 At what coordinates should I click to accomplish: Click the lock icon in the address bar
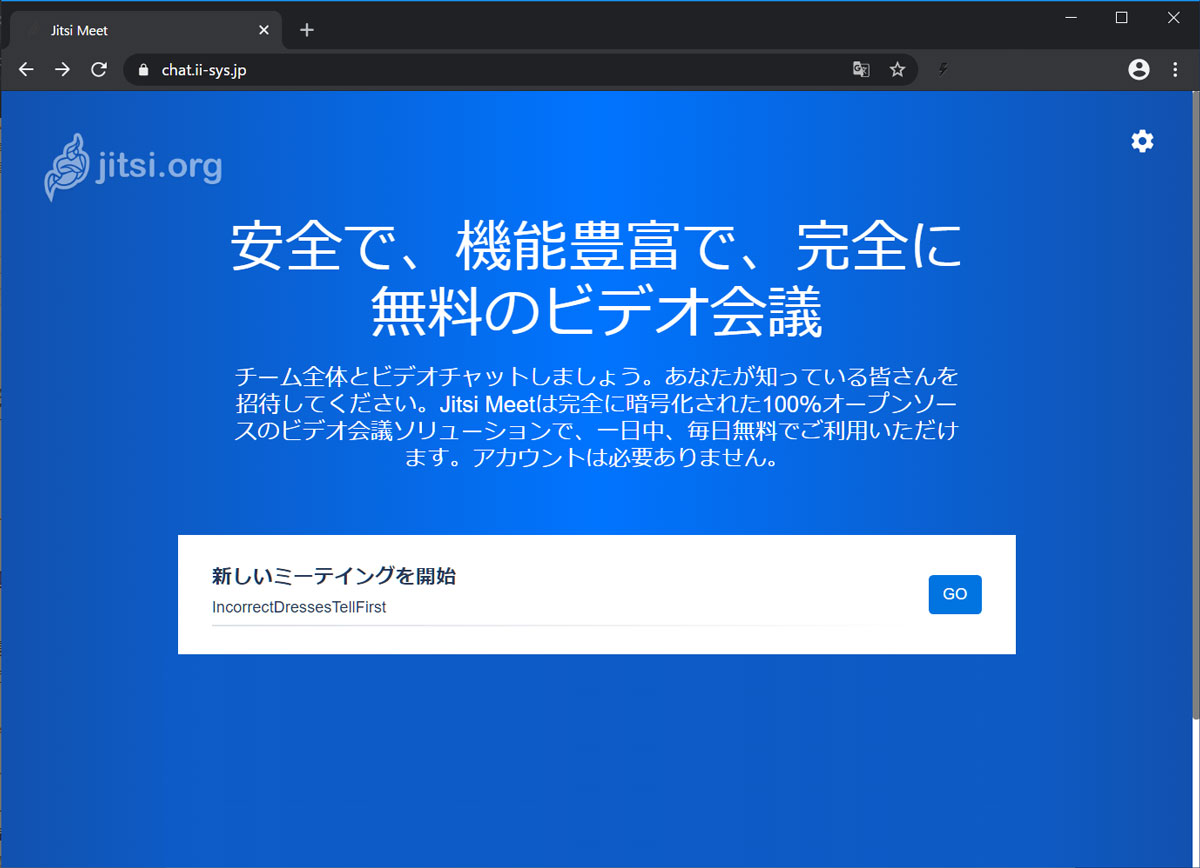[142, 70]
